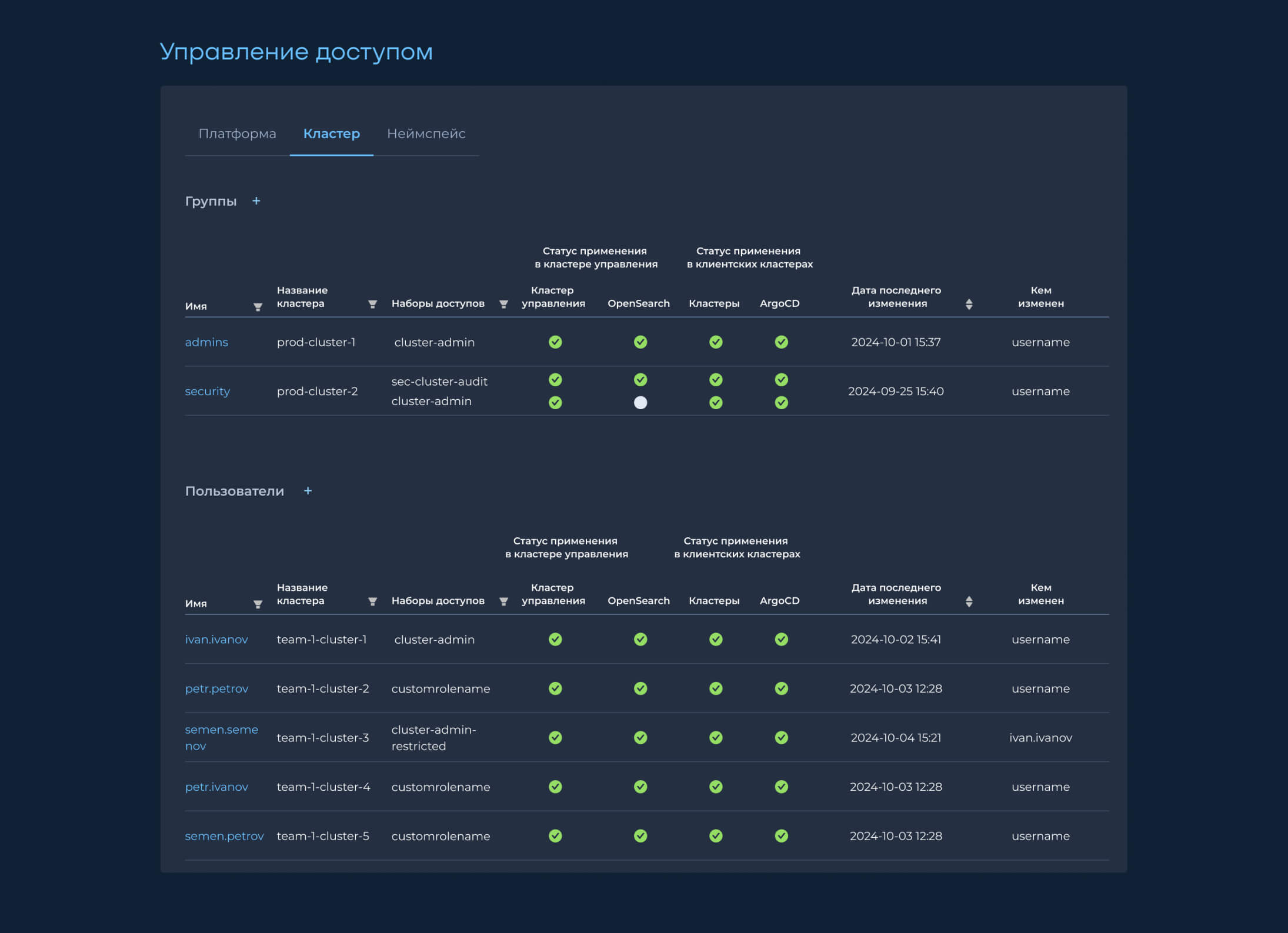Click the plus icon next to Группы
The width and height of the screenshot is (1288, 933).
pos(256,201)
